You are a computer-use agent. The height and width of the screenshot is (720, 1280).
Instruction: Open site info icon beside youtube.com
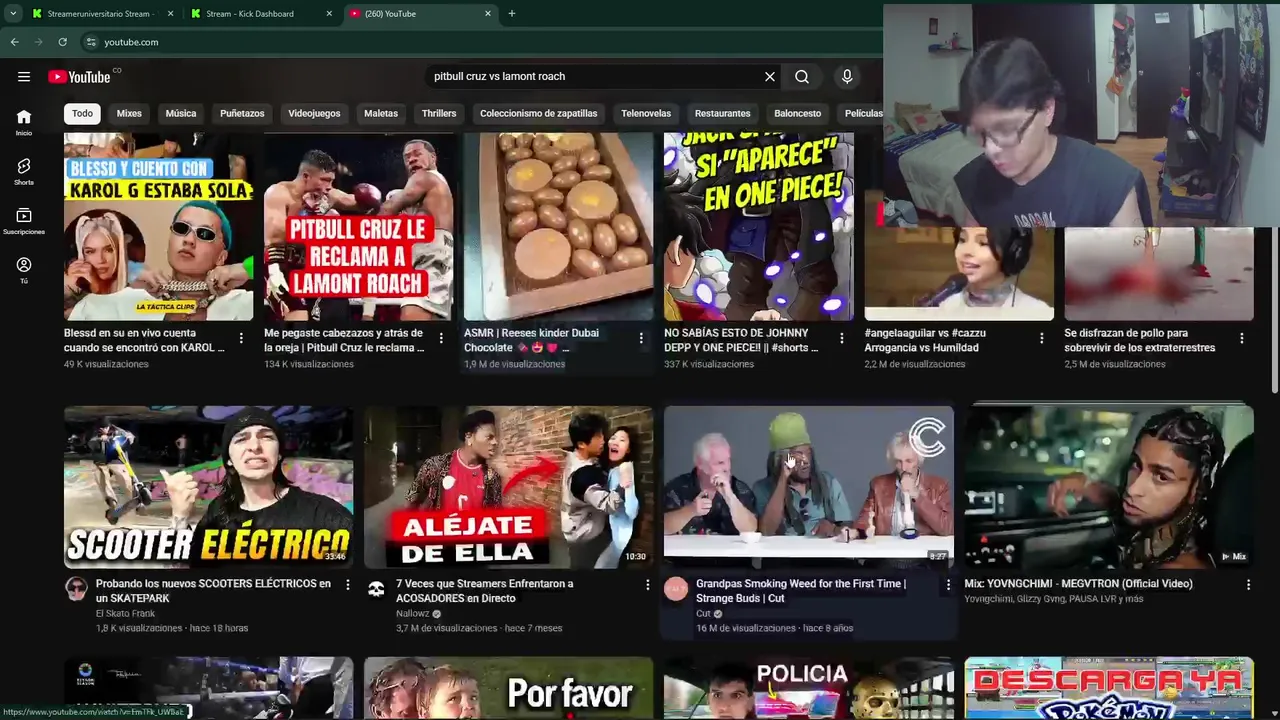point(91,42)
